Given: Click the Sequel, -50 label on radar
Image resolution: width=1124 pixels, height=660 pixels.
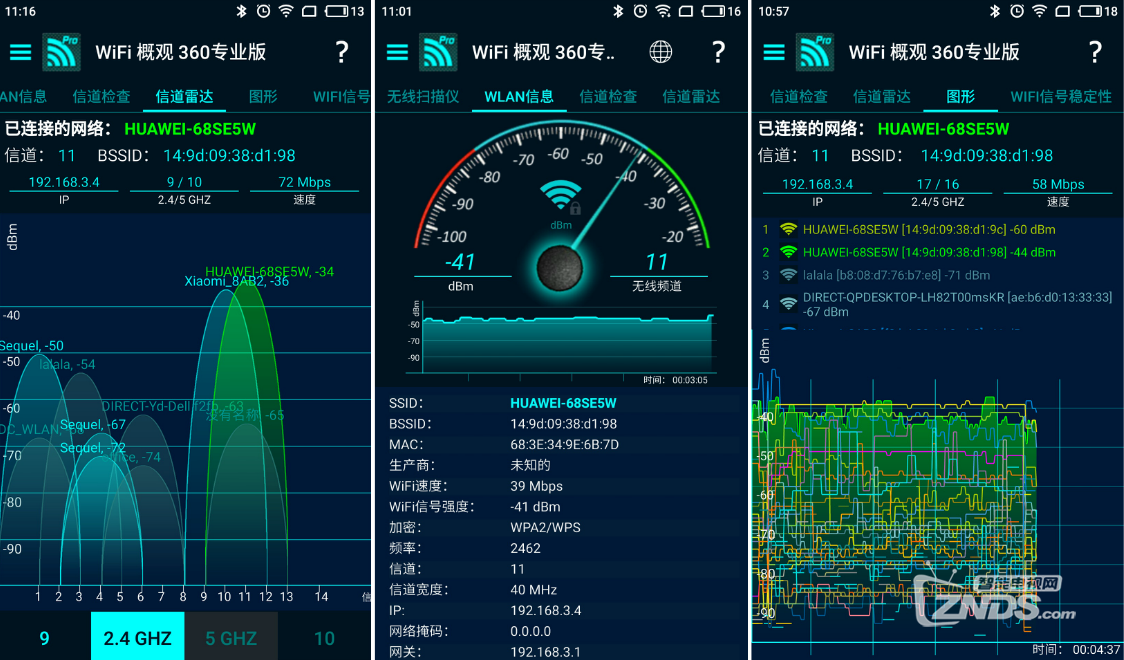Looking at the screenshot, I should coord(32,346).
